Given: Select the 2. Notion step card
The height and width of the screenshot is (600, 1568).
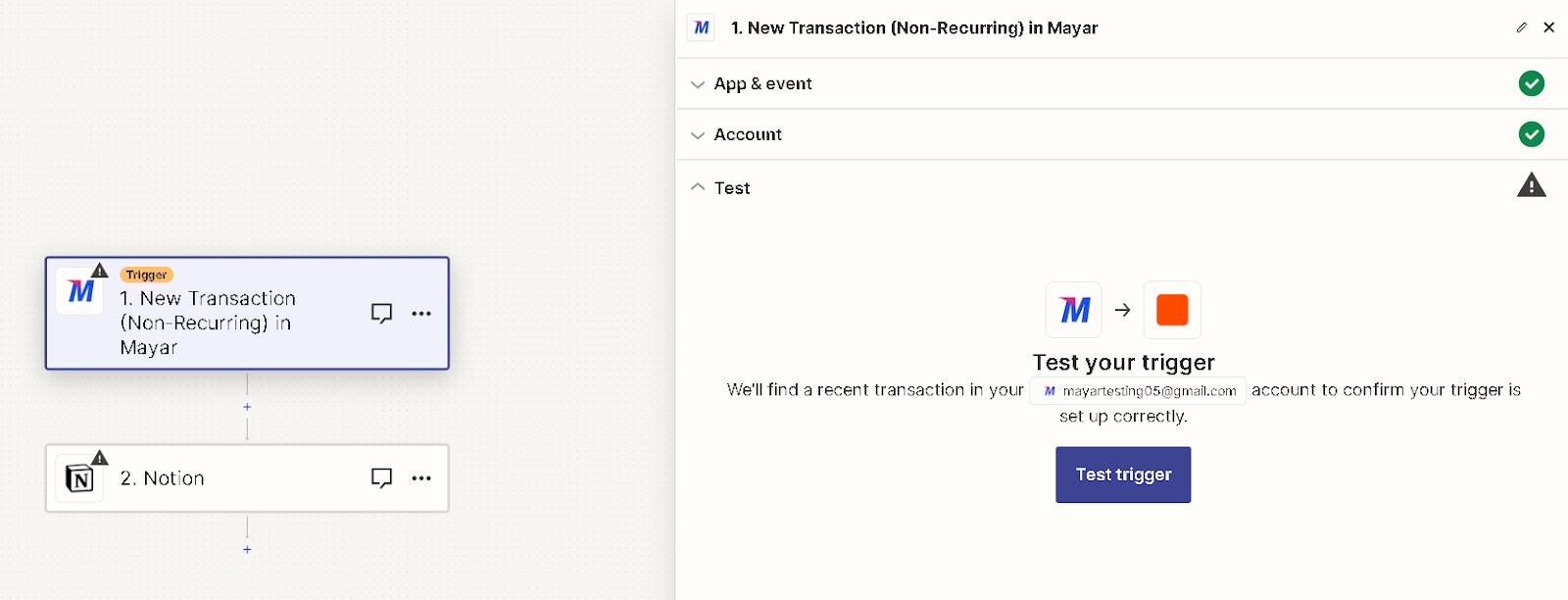Looking at the screenshot, I should 247,478.
